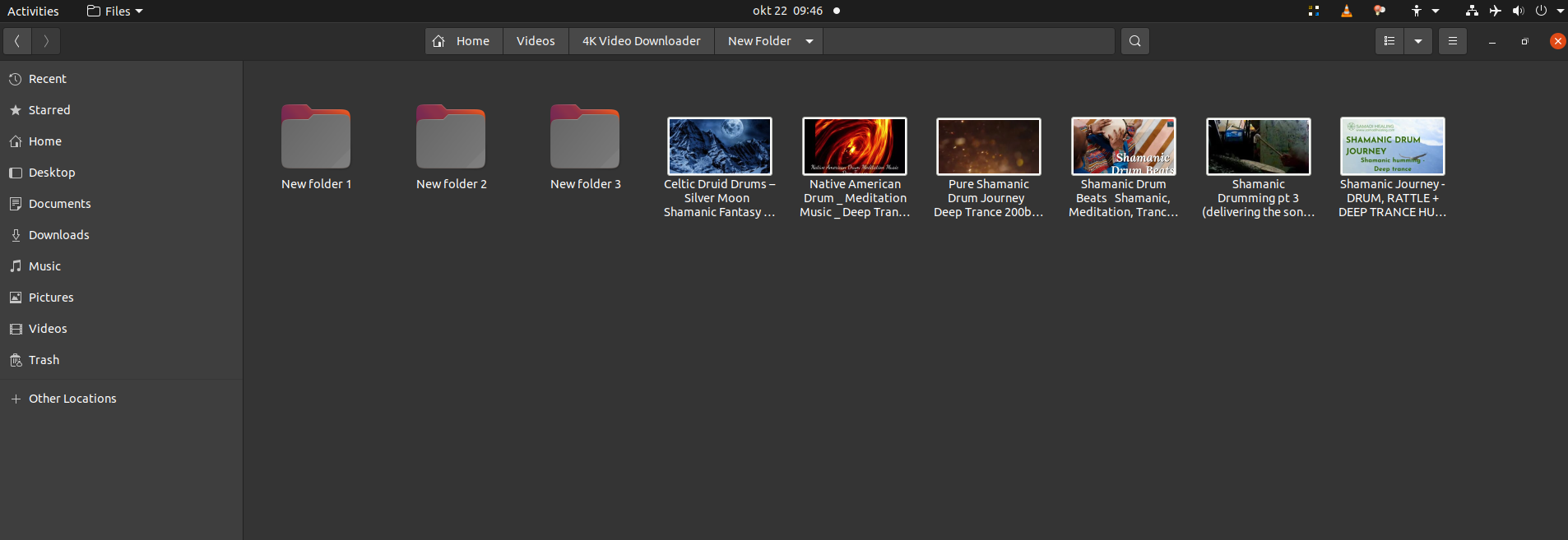This screenshot has width=1568, height=540.
Task: Expand the view options dropdown arrow
Action: 1418,41
